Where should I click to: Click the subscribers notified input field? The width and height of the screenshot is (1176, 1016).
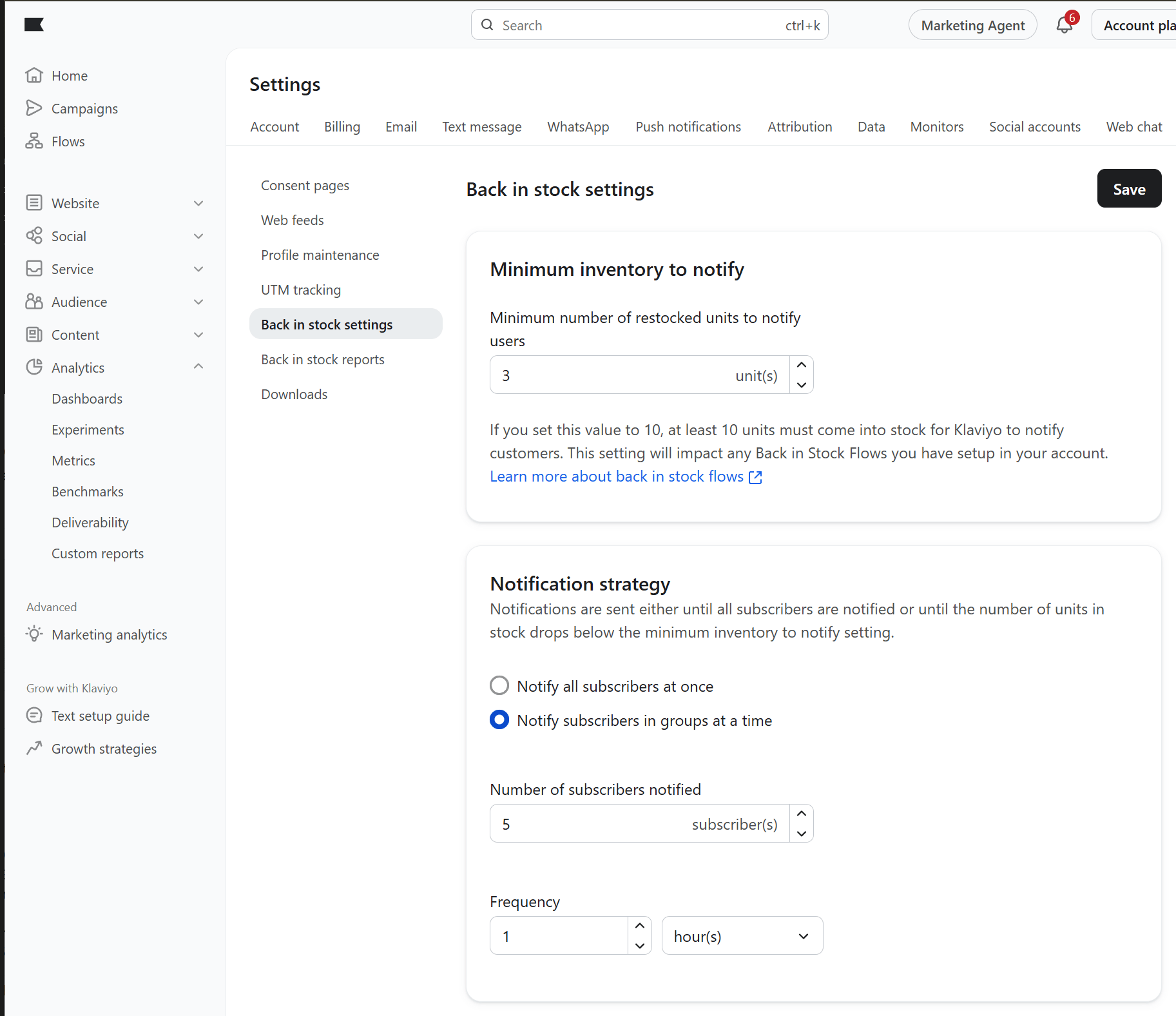(x=639, y=823)
